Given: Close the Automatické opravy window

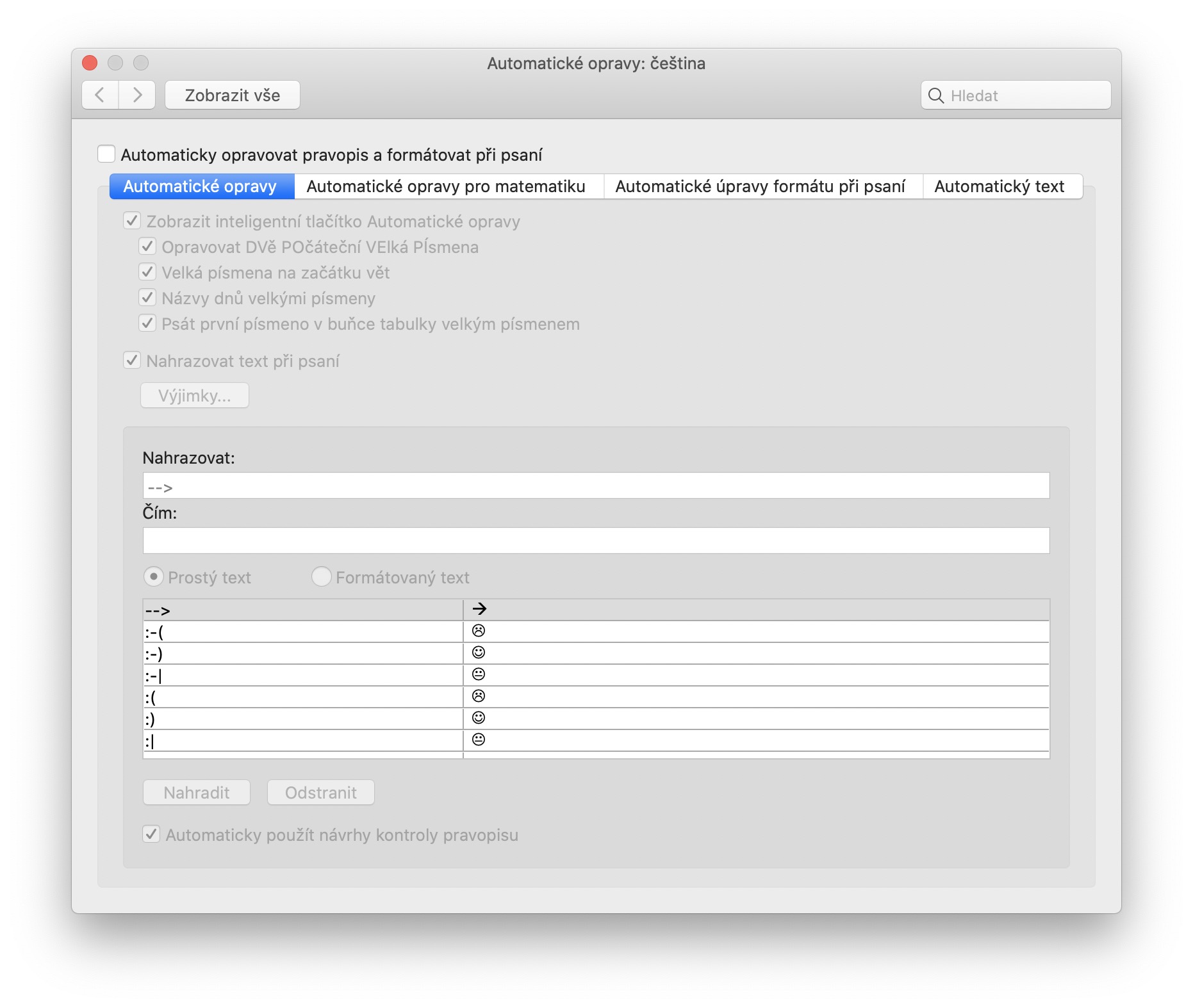Looking at the screenshot, I should pyautogui.click(x=90, y=63).
